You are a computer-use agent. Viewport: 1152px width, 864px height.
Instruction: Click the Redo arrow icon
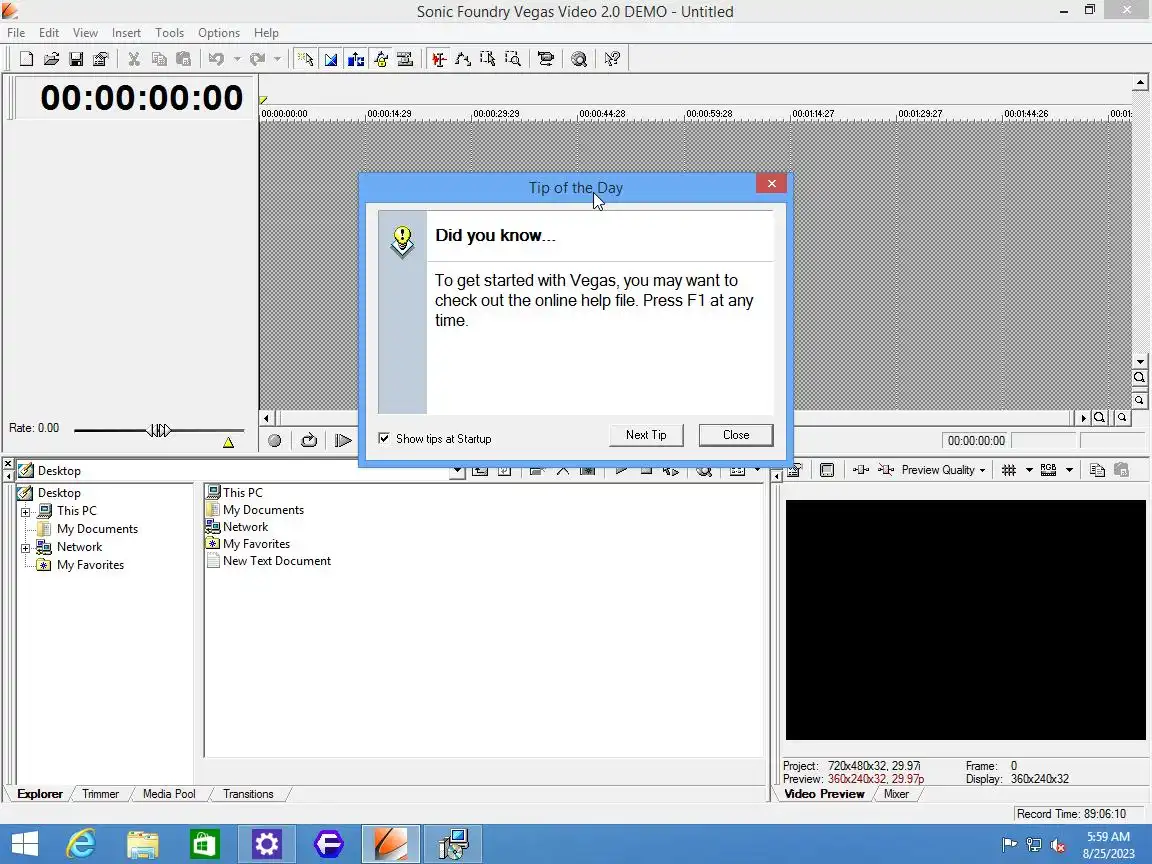tap(257, 59)
